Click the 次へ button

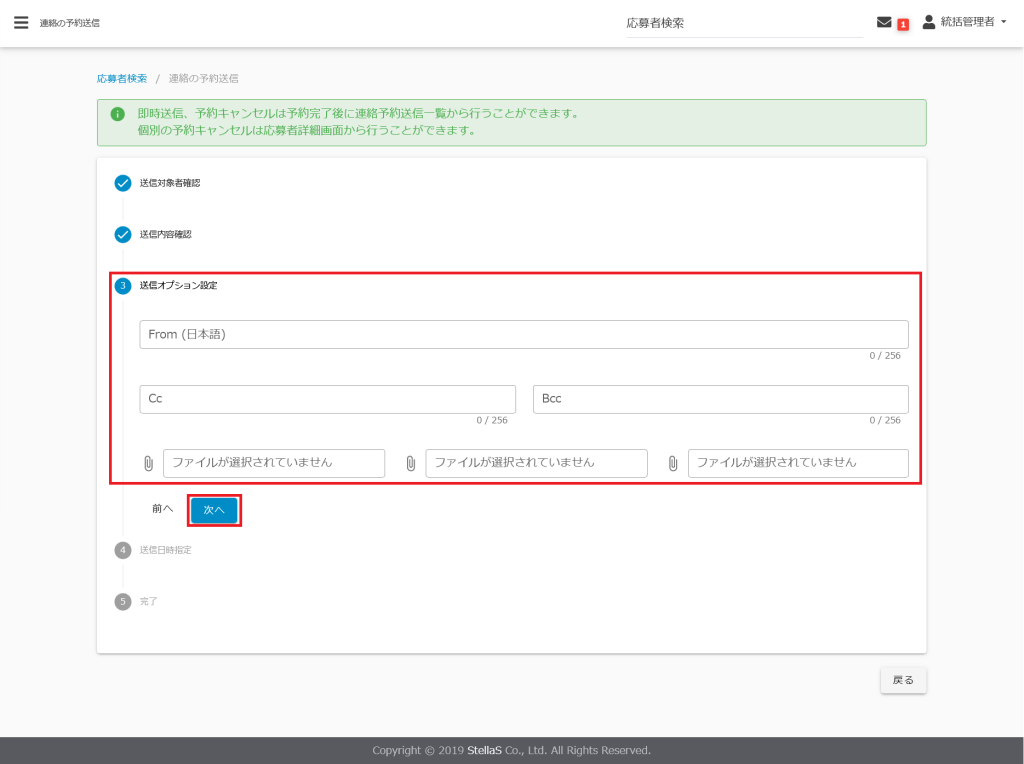[214, 509]
